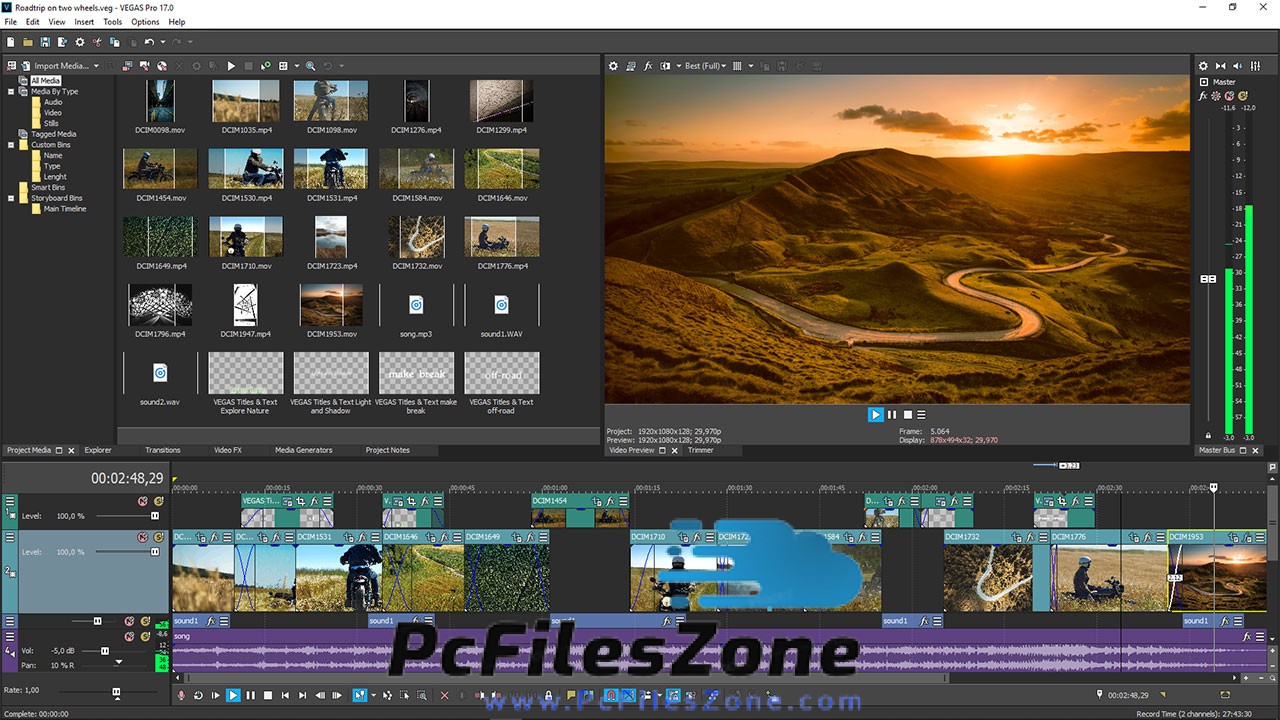This screenshot has height=720, width=1280.
Task: Switch to the Media Generators tab
Action: (x=303, y=450)
